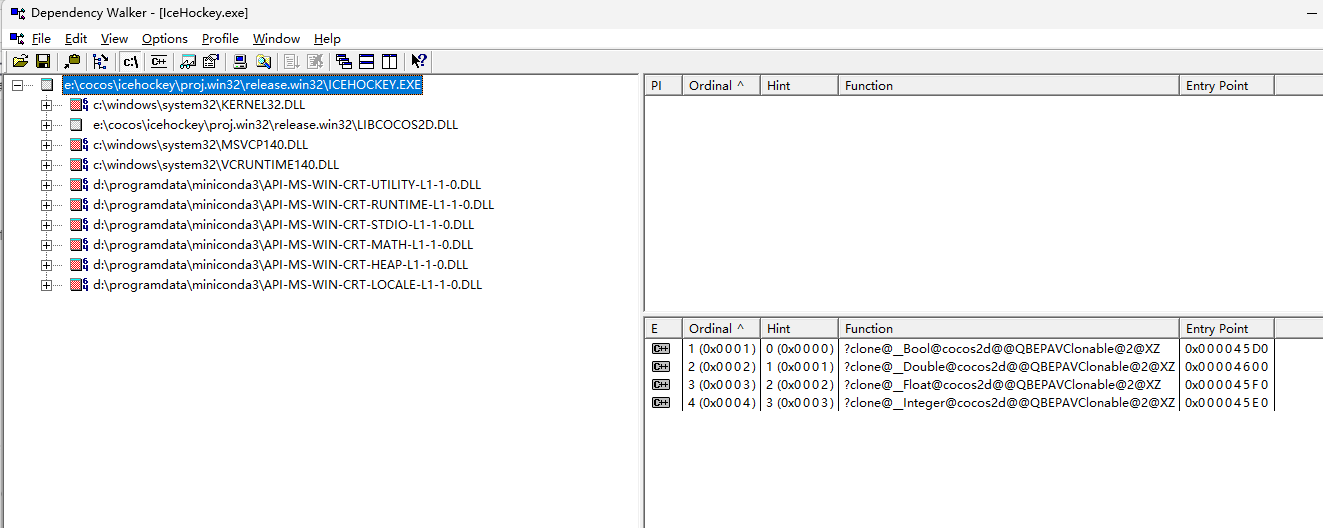Toggle the c:\ Full Paths toolbar button
The image size is (1323, 528).
click(x=131, y=61)
